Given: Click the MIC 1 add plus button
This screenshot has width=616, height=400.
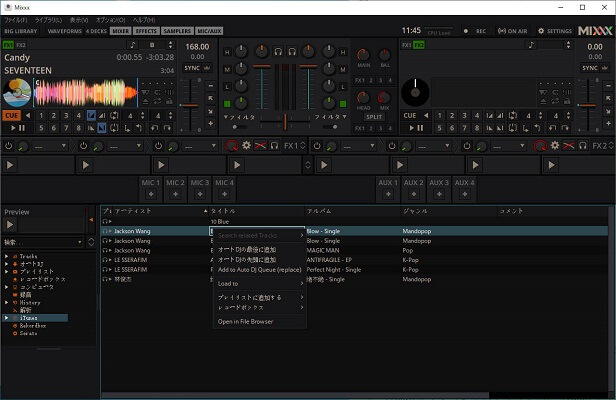Looking at the screenshot, I should point(151,194).
